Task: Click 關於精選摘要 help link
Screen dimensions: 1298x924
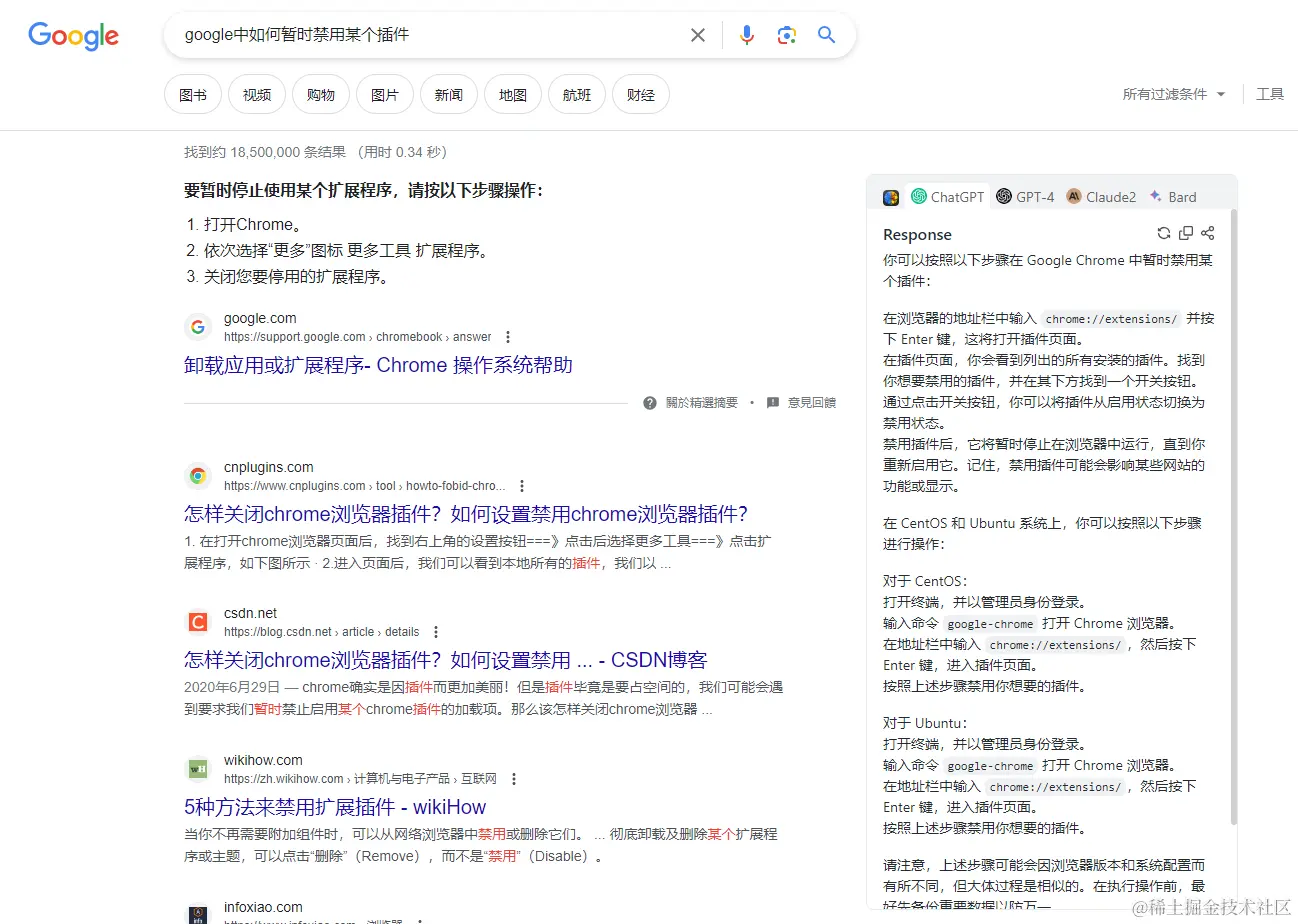Action: coord(701,403)
